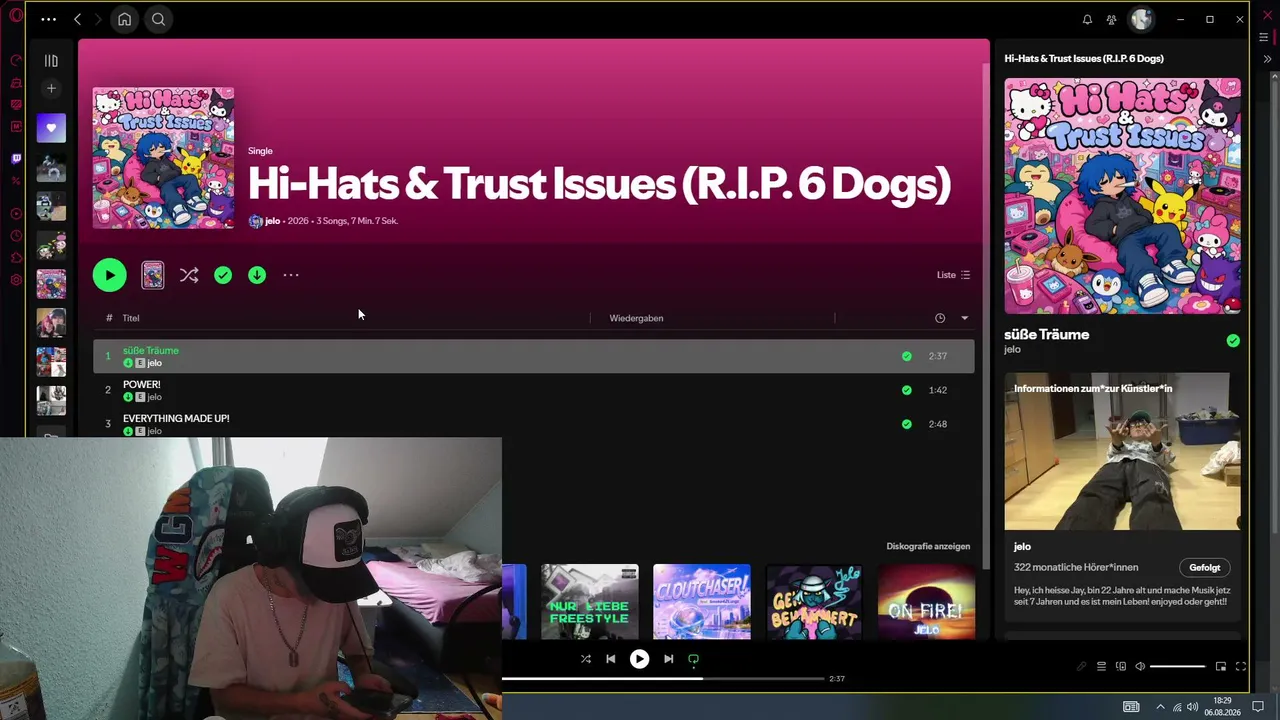Enter full screen with the expand icon
1280x720 pixels.
[1241, 666]
